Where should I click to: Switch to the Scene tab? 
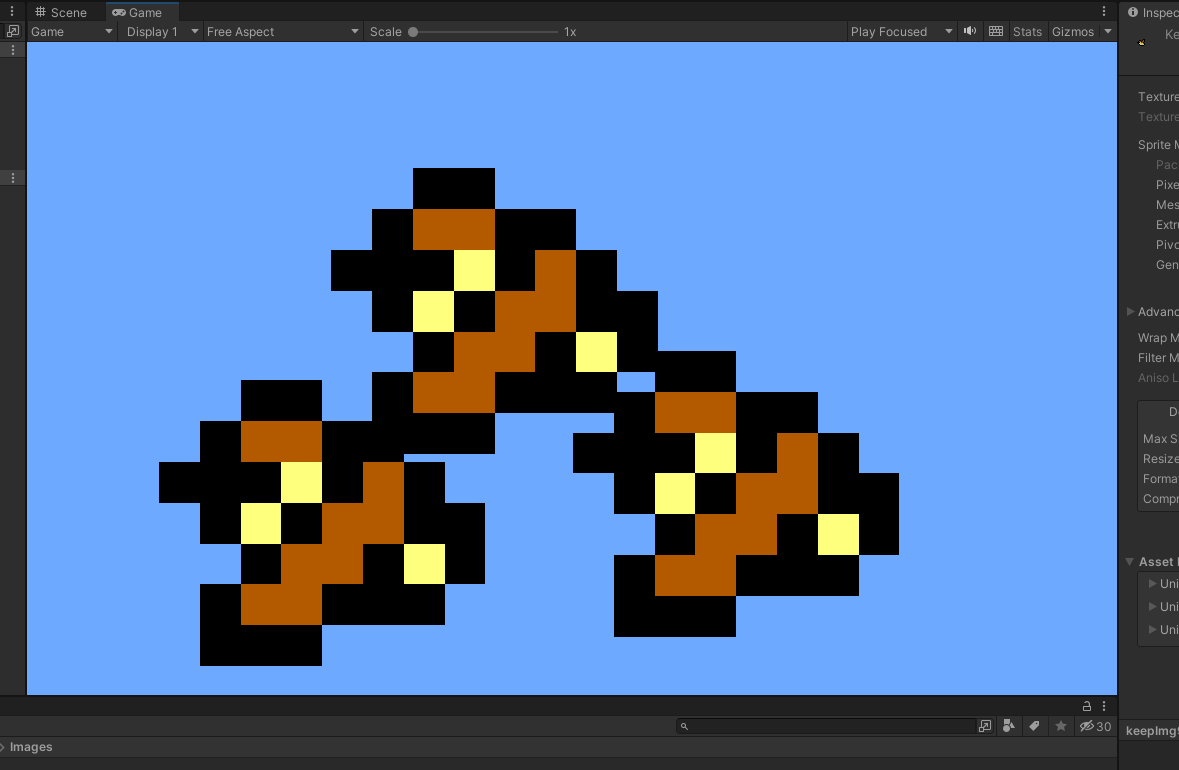pos(61,12)
